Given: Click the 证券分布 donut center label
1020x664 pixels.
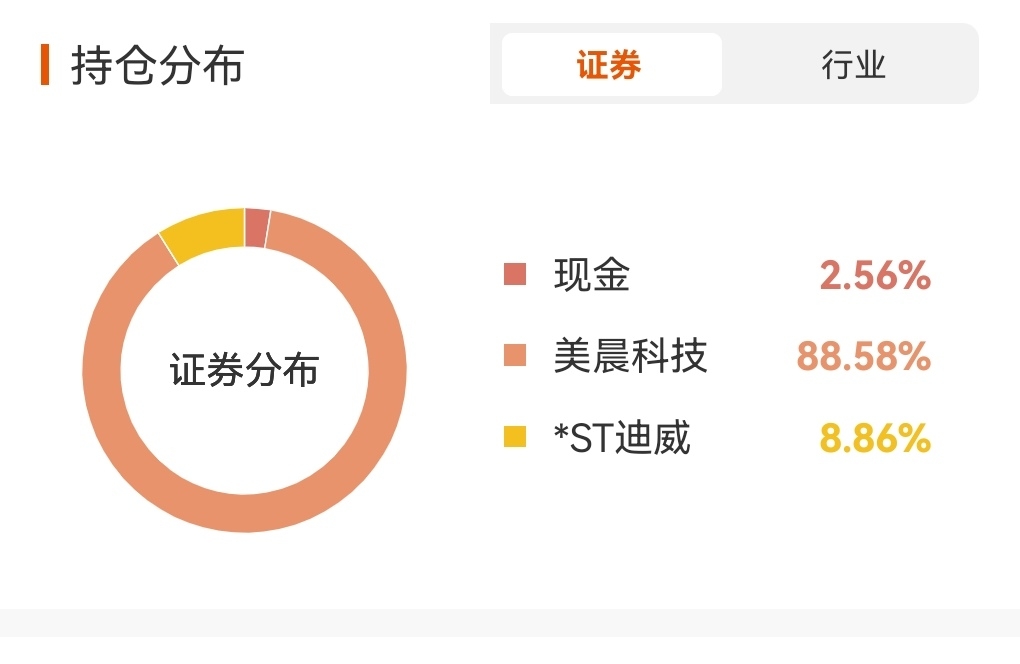Looking at the screenshot, I should pyautogui.click(x=245, y=370).
